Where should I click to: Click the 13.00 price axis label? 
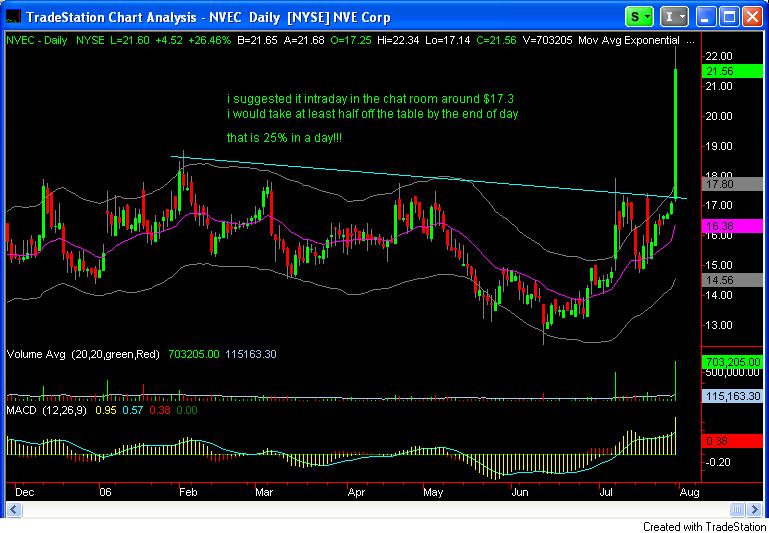click(x=719, y=325)
